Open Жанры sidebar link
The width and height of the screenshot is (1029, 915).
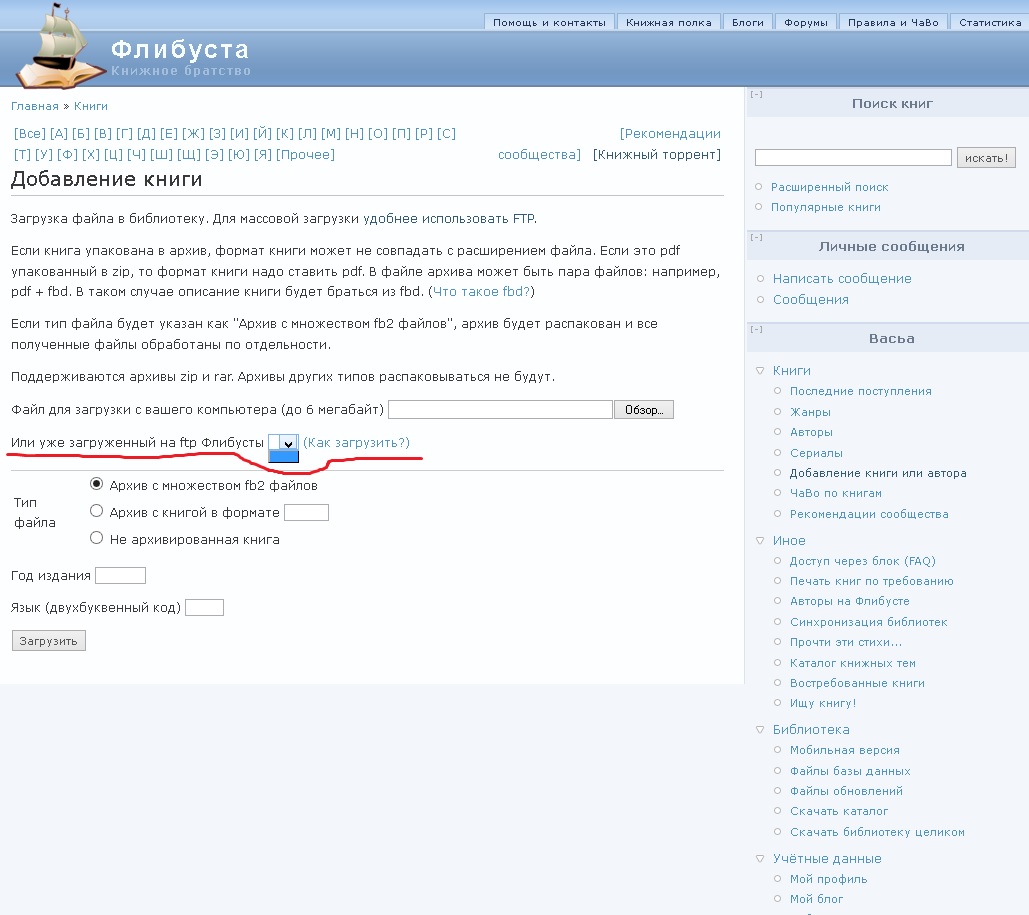[810, 412]
